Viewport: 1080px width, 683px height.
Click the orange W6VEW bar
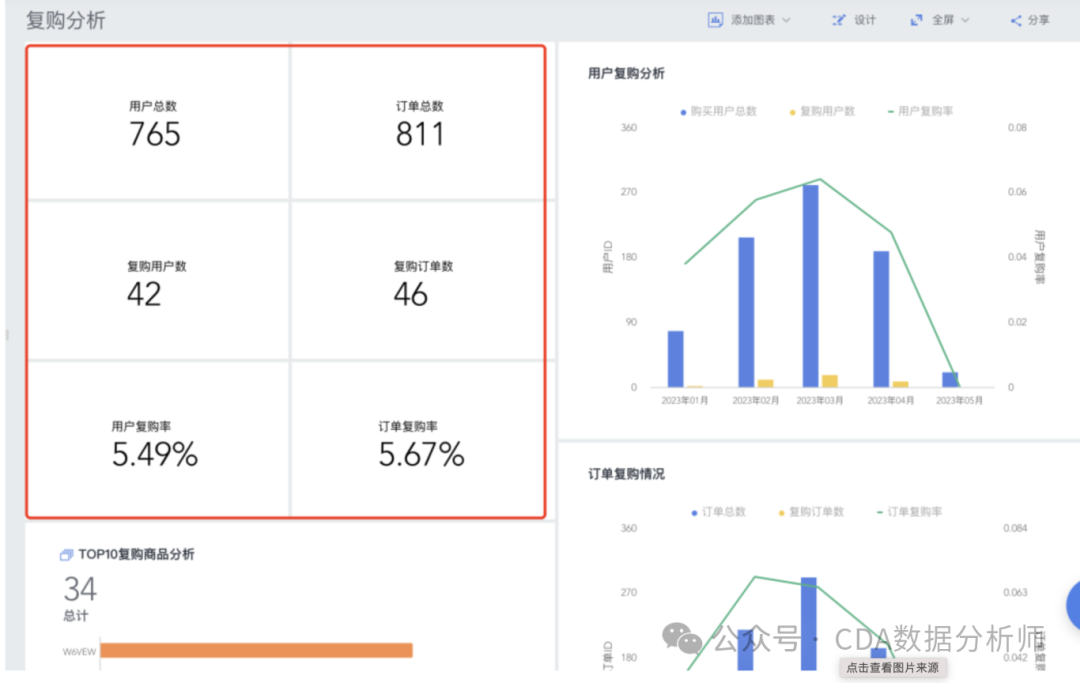(x=256, y=650)
